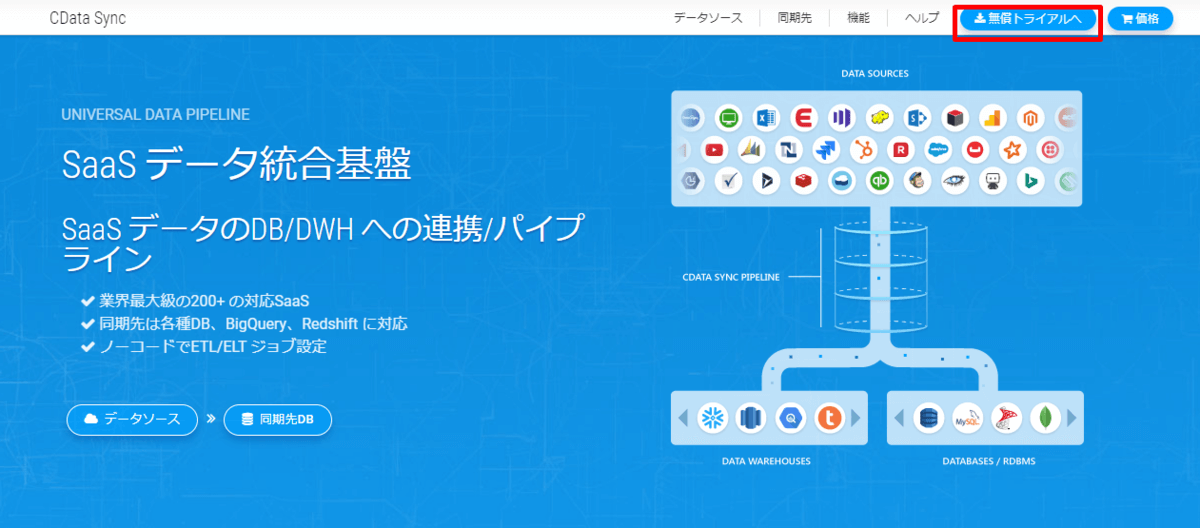This screenshot has height=528, width=1200.
Task: Select the orange star data source icon
Action: (1013, 150)
